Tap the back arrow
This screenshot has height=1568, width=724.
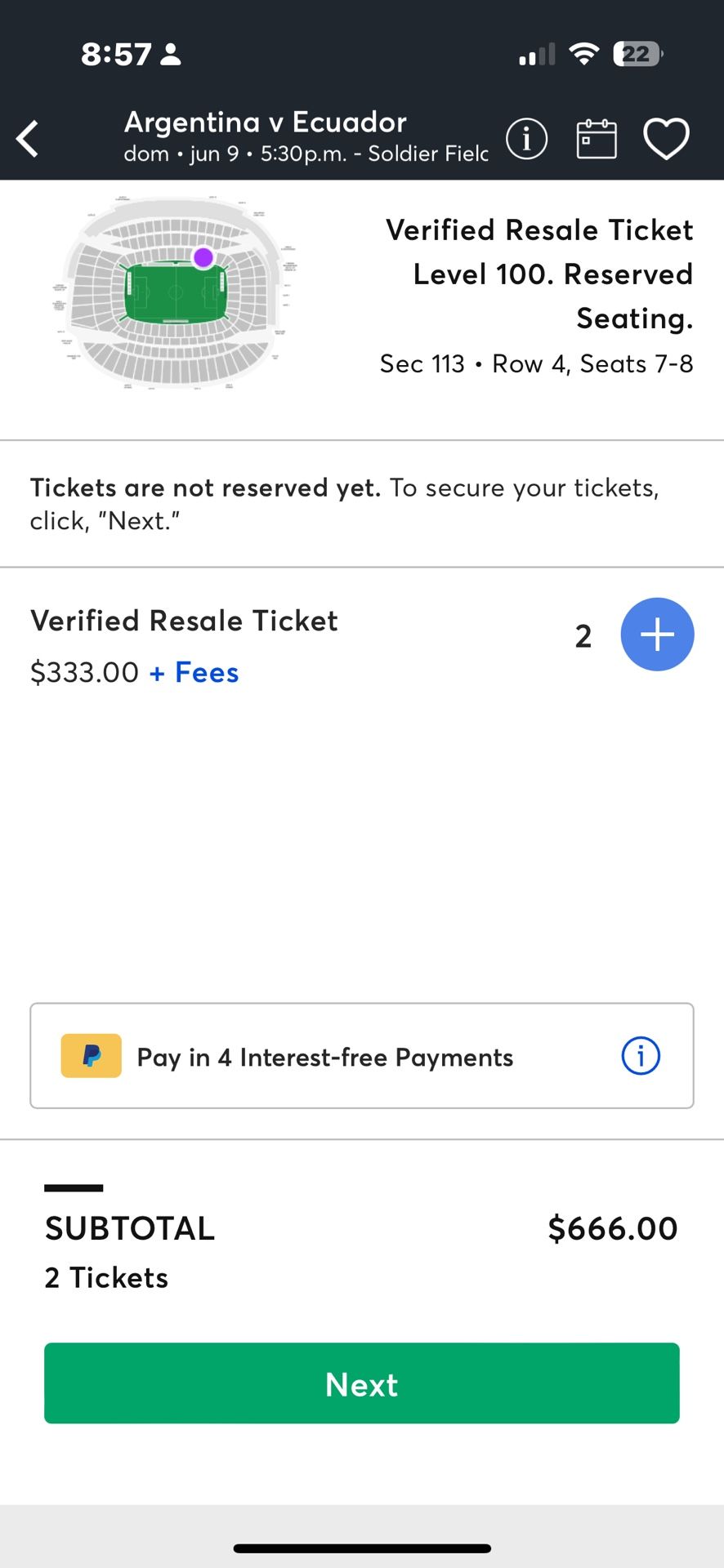28,138
